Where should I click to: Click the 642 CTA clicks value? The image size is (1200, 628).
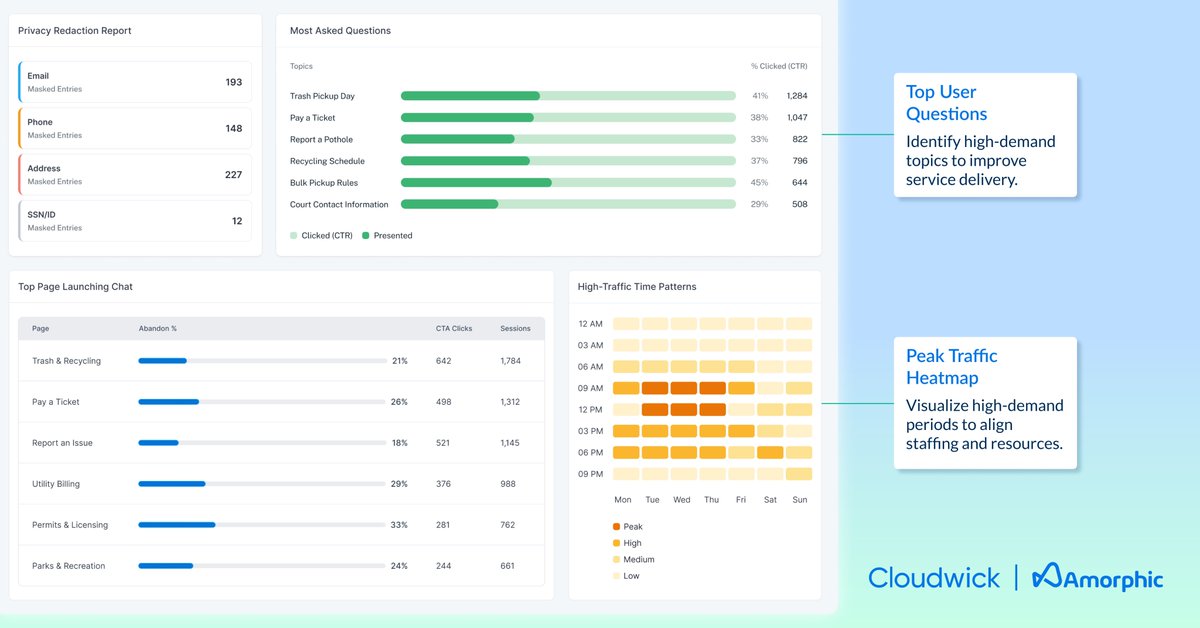[444, 361]
